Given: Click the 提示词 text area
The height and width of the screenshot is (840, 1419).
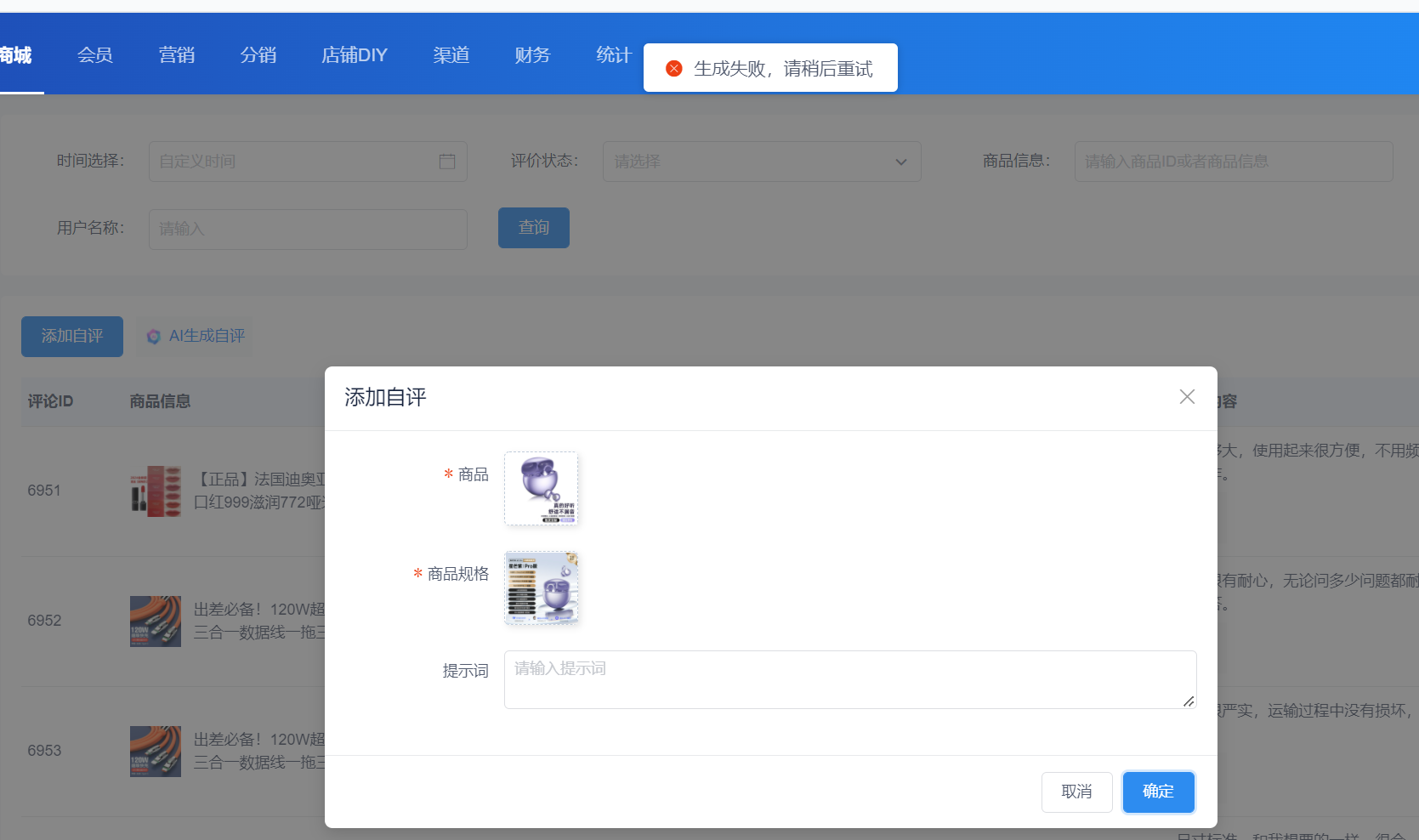Looking at the screenshot, I should pos(850,679).
